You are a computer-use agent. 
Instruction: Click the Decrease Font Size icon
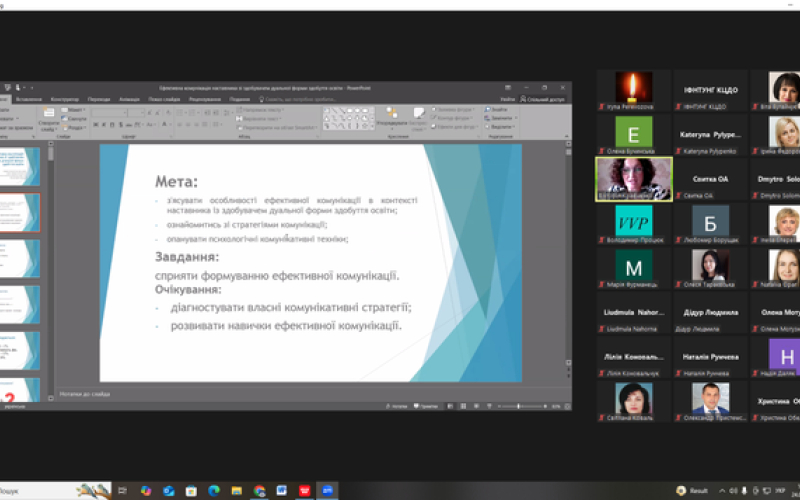(x=157, y=113)
